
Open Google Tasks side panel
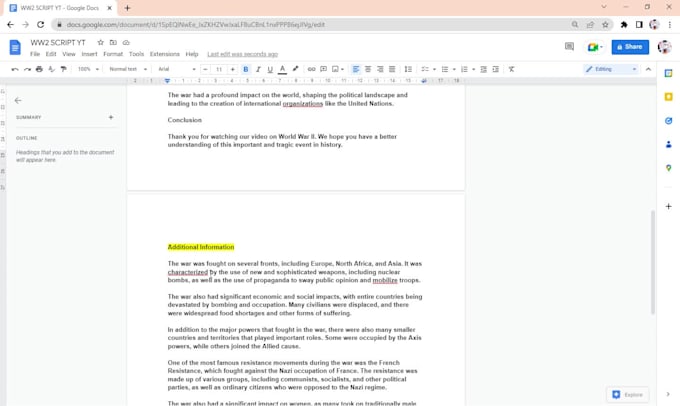pyautogui.click(x=668, y=121)
